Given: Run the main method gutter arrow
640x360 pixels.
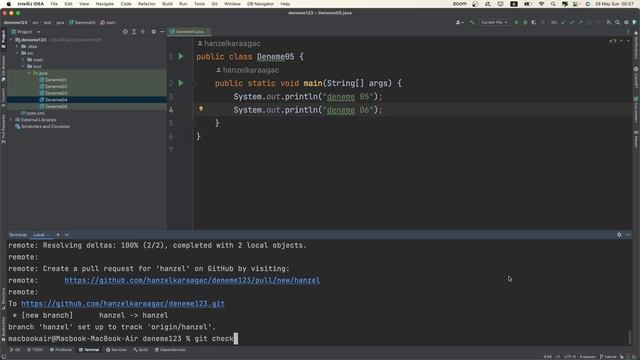Looking at the screenshot, I should (x=181, y=83).
